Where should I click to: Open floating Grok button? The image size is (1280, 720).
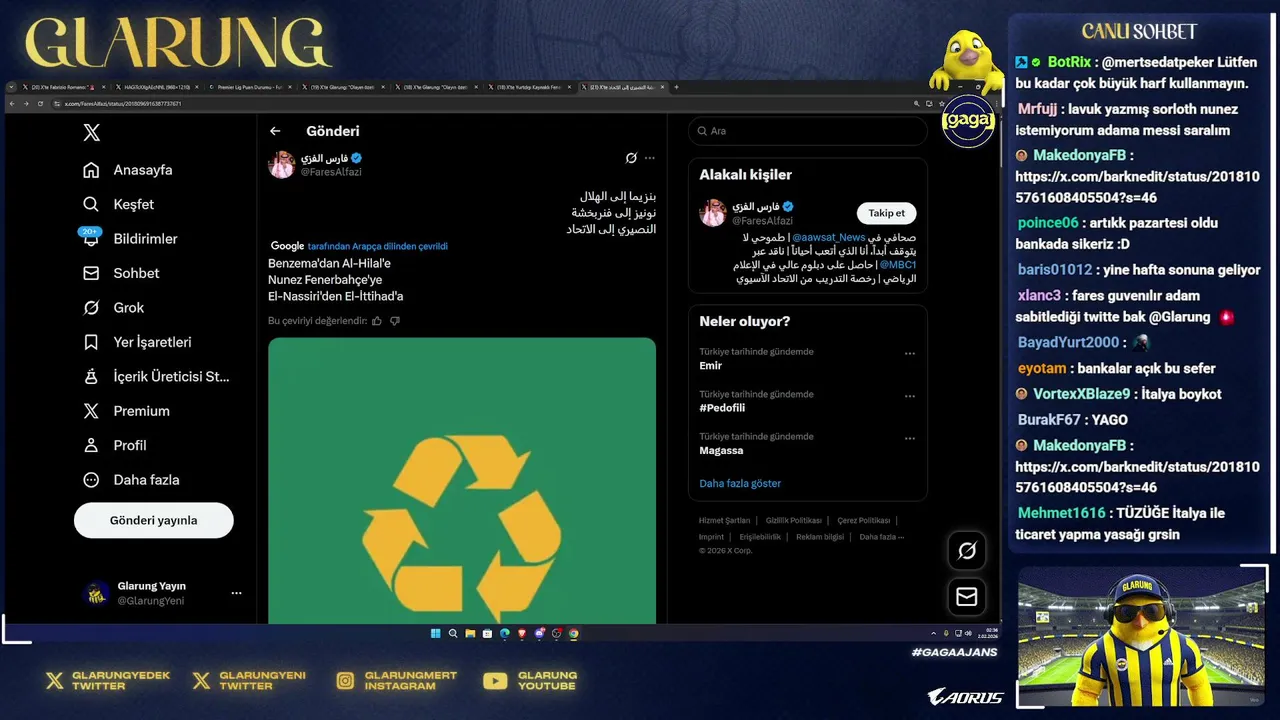tap(967, 551)
